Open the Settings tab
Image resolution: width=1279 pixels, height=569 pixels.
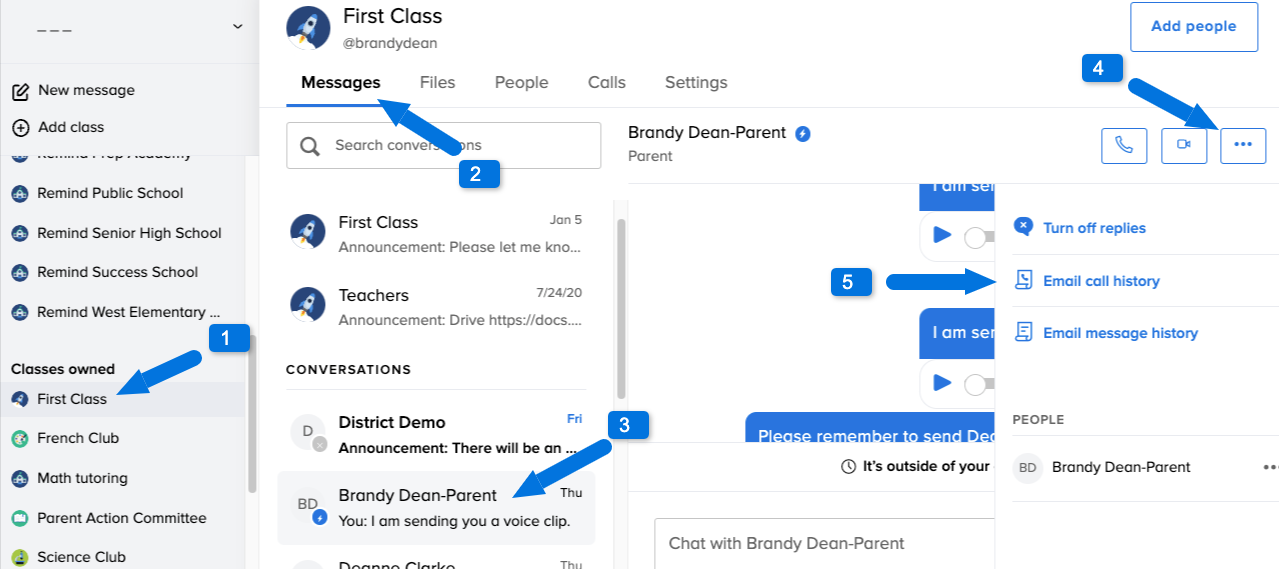click(x=696, y=83)
